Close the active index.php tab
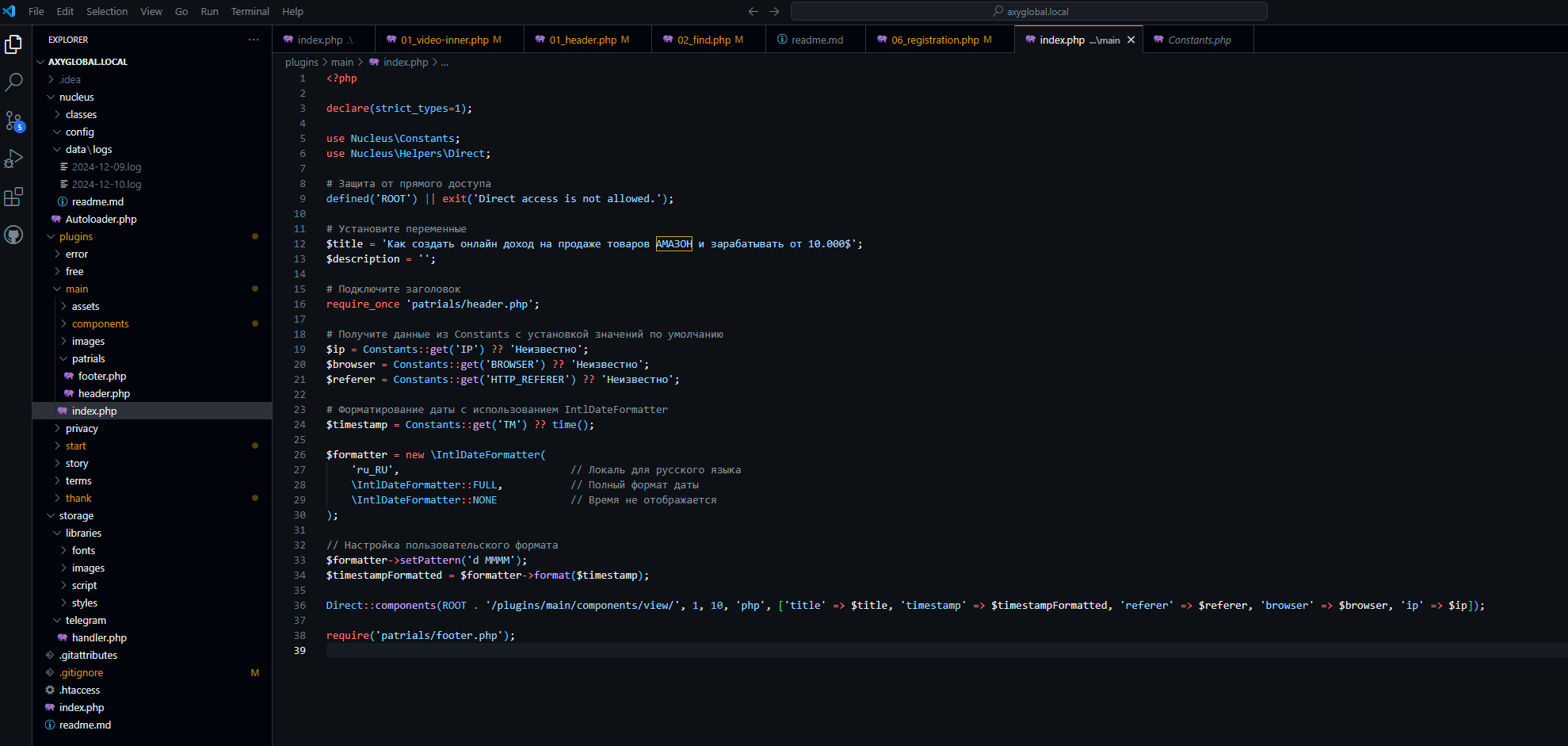 point(1131,40)
